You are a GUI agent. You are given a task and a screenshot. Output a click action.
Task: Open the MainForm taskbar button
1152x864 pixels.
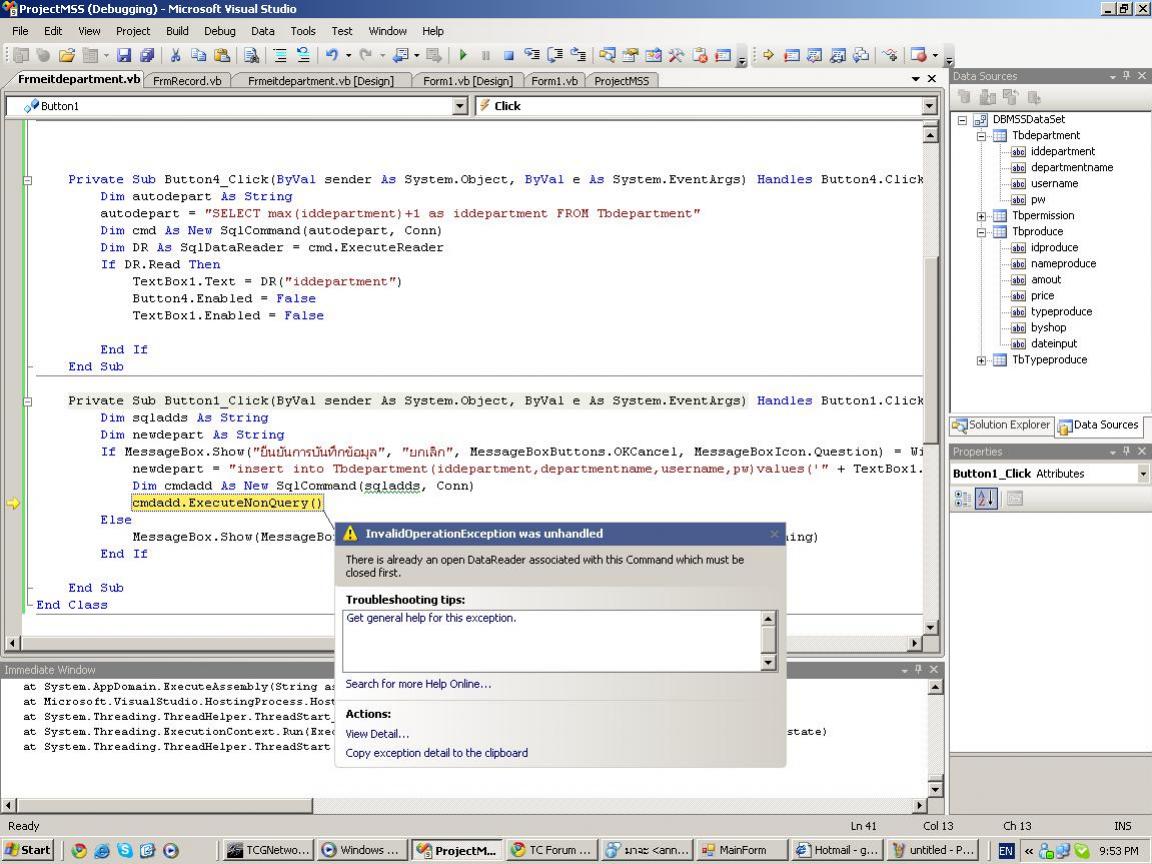[x=741, y=850]
